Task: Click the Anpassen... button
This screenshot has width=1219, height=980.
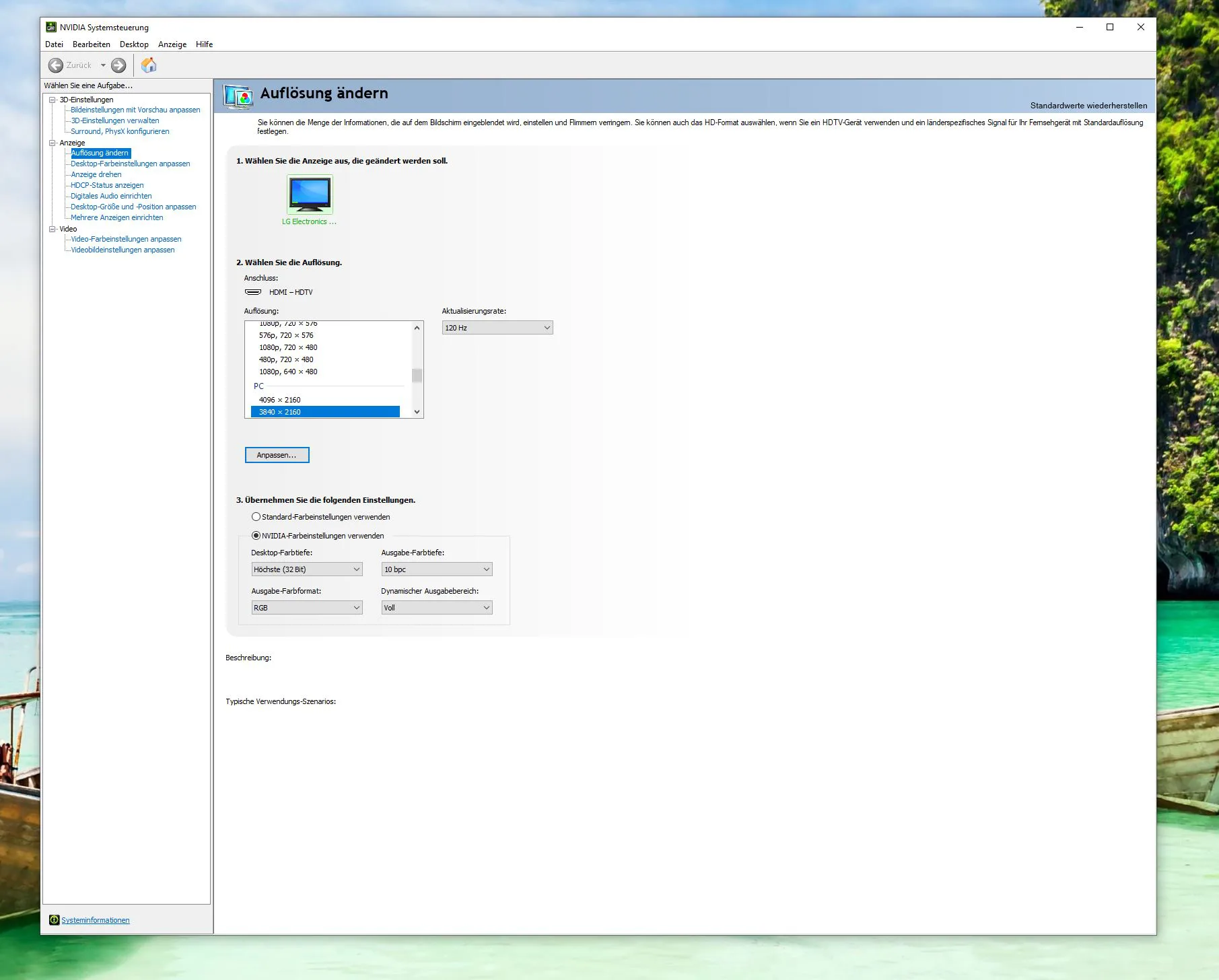Action: (277, 455)
